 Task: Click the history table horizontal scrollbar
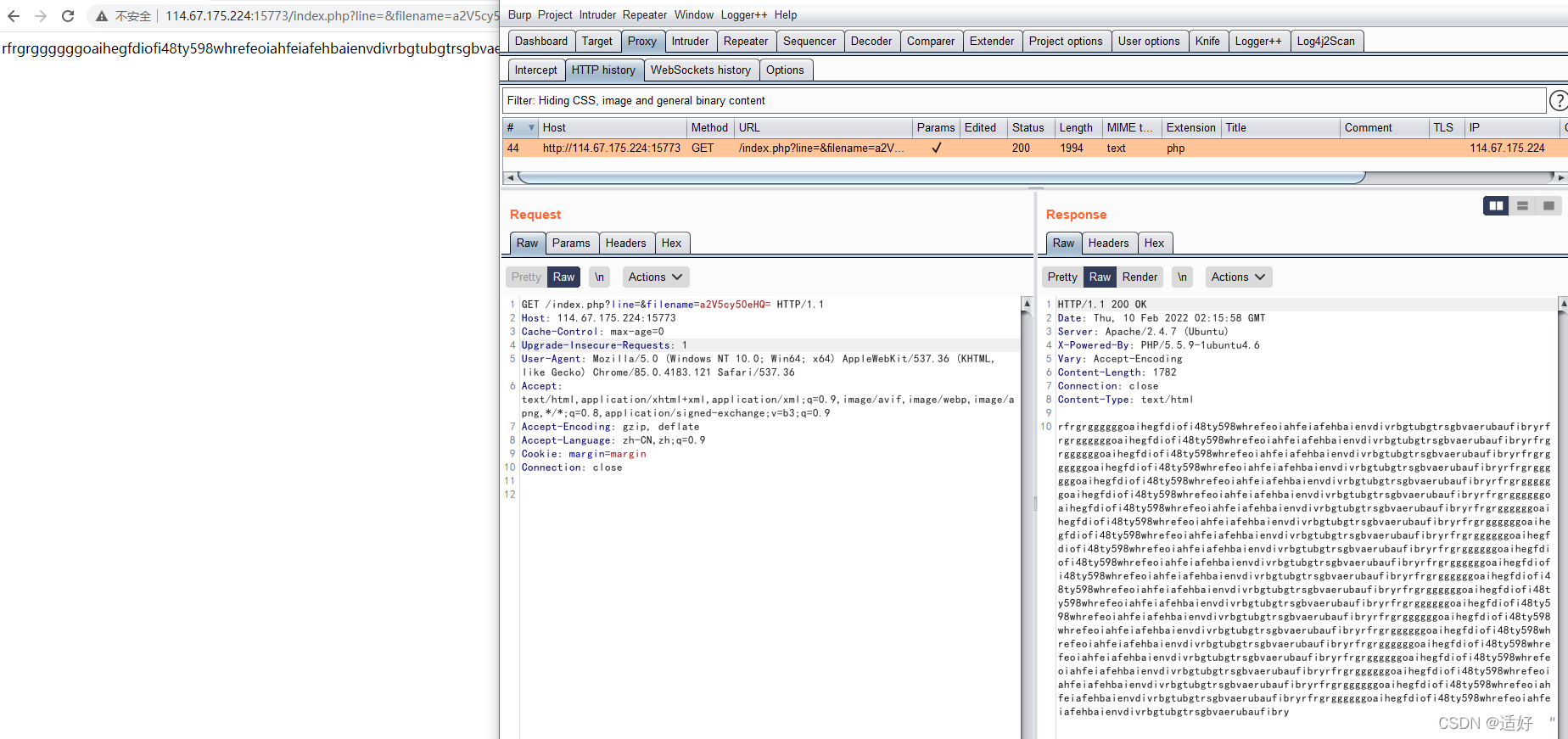pyautogui.click(x=942, y=177)
